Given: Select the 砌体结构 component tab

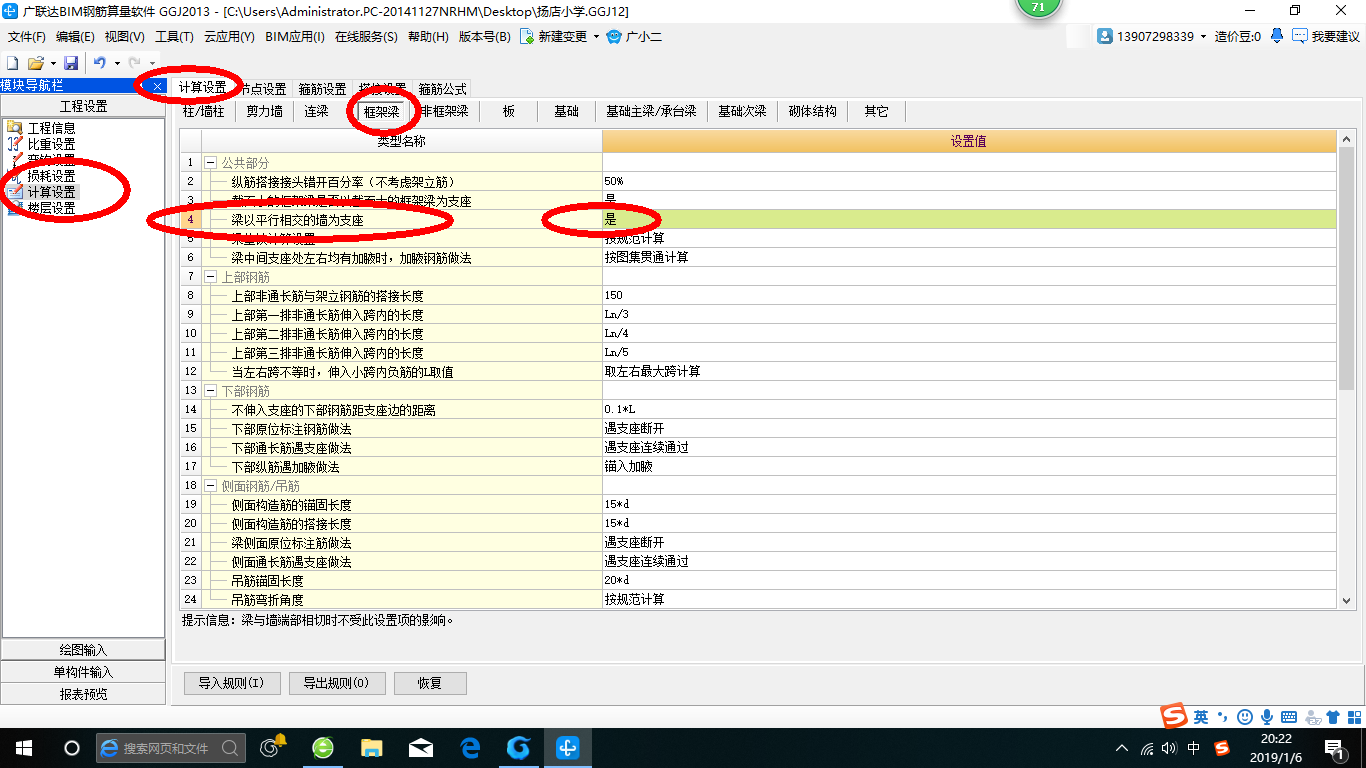Looking at the screenshot, I should pyautogui.click(x=812, y=111).
